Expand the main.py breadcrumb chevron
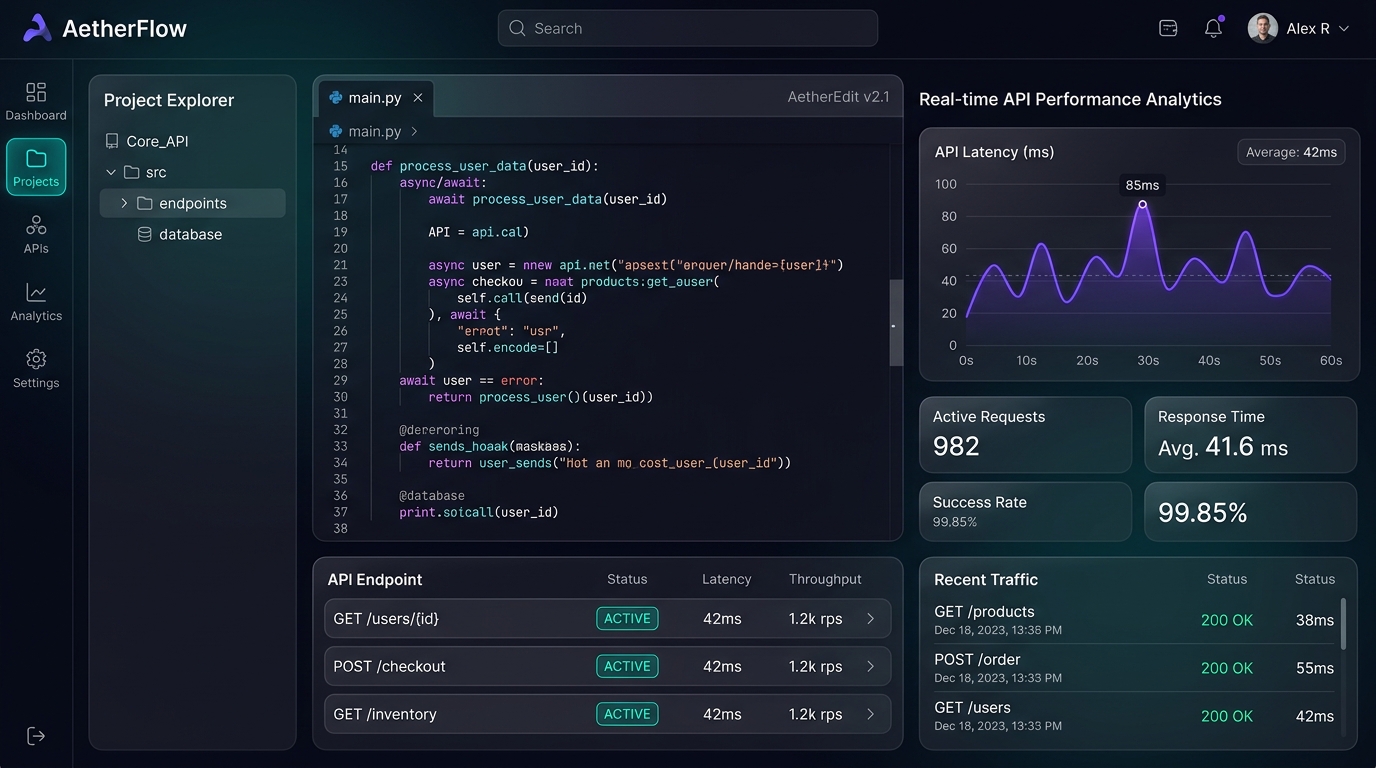Screen dimensions: 1376x768 click(414, 131)
